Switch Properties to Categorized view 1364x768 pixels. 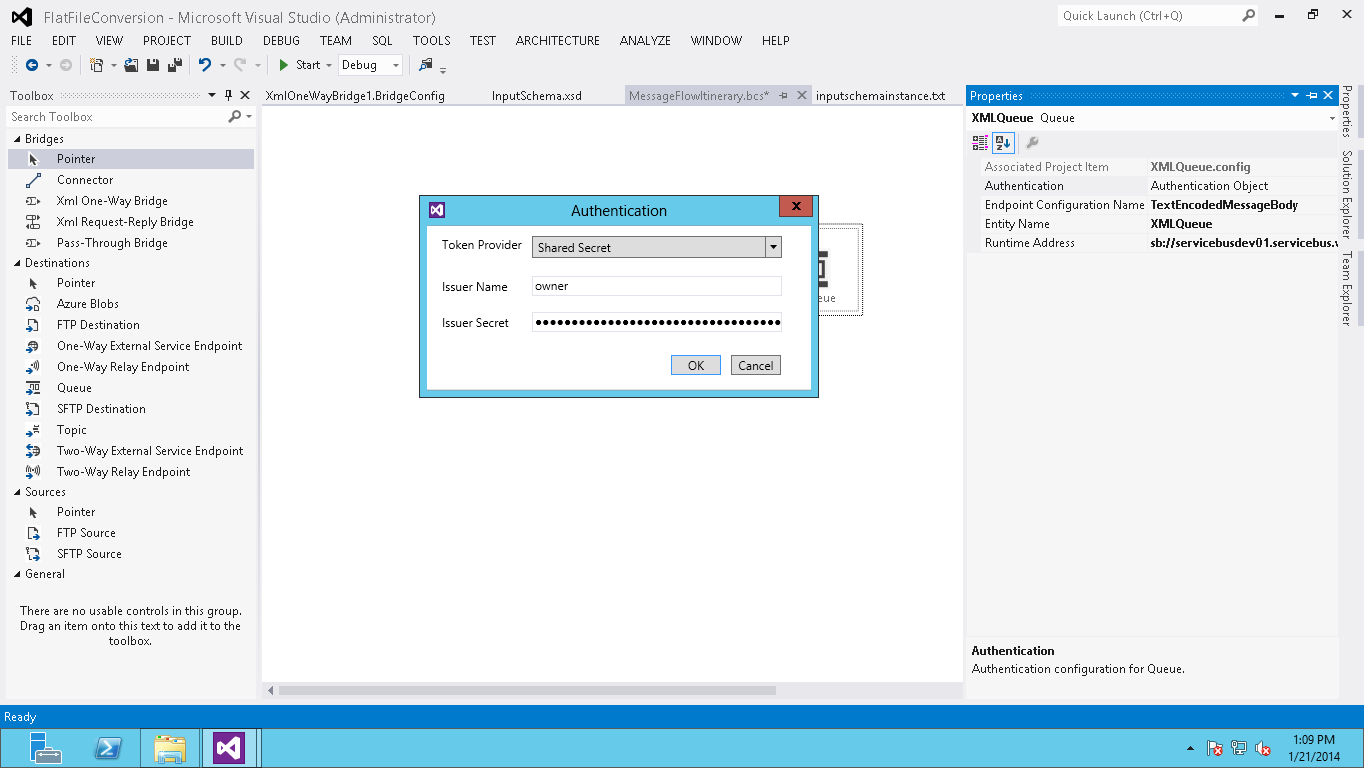coord(980,143)
